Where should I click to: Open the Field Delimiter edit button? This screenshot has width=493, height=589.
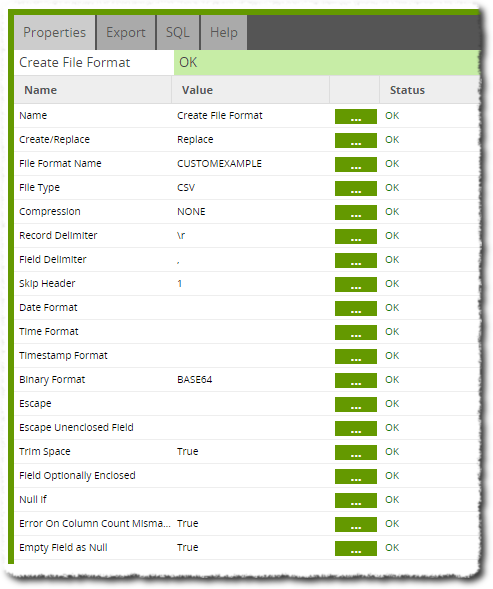(355, 261)
